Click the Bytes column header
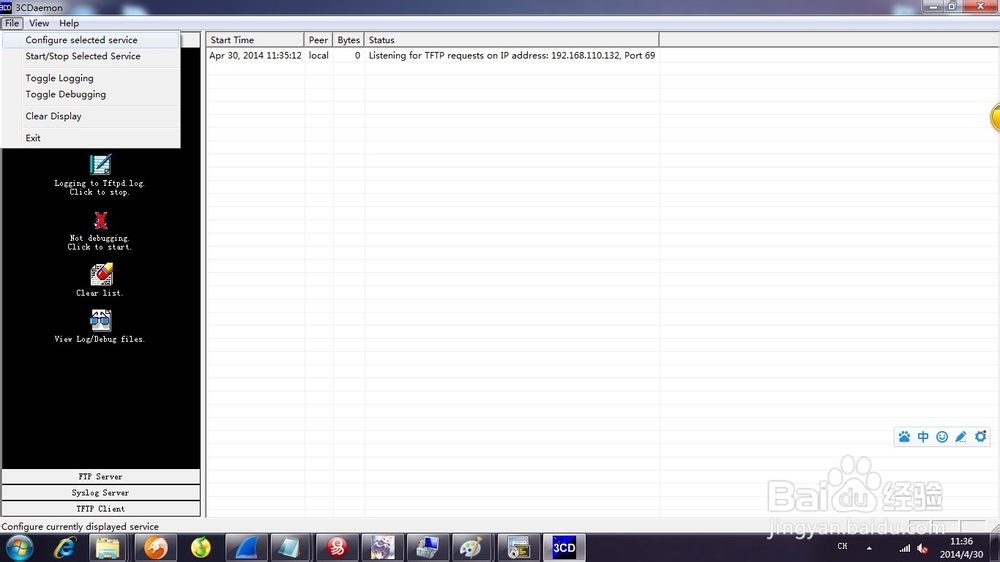This screenshot has height=562, width=1000. pos(348,40)
